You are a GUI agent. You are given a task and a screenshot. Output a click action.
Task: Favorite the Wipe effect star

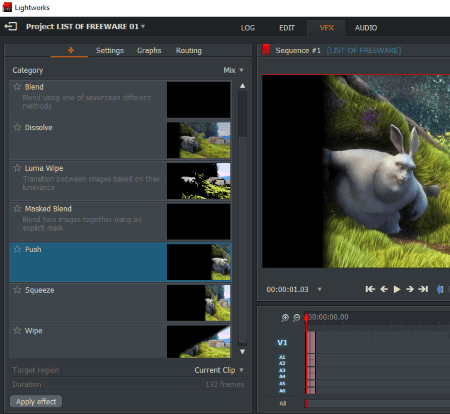click(x=17, y=331)
